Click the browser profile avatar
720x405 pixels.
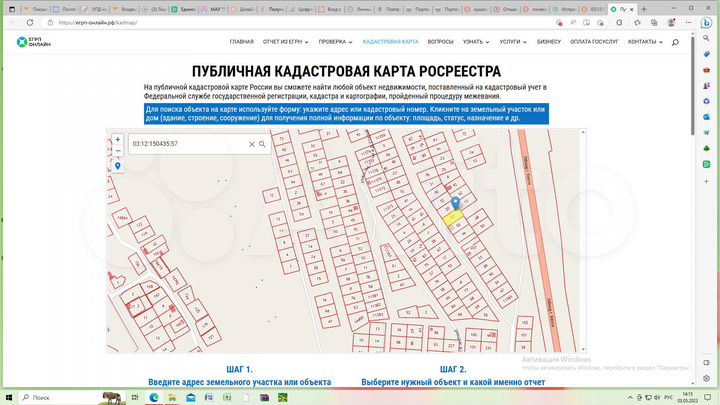(671, 22)
